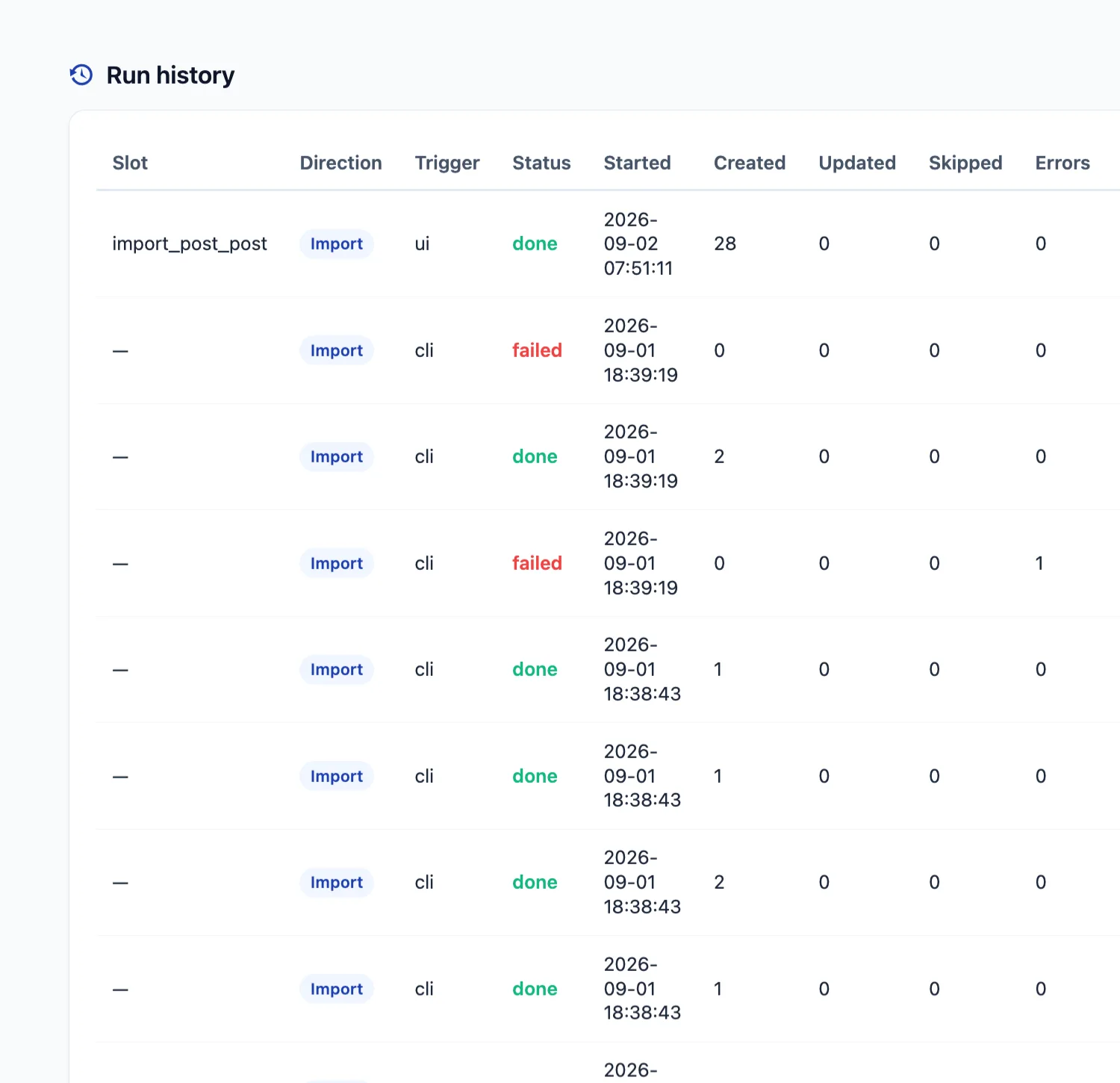This screenshot has height=1083, width=1120.
Task: Click the 'ui' trigger cell
Action: tap(422, 244)
